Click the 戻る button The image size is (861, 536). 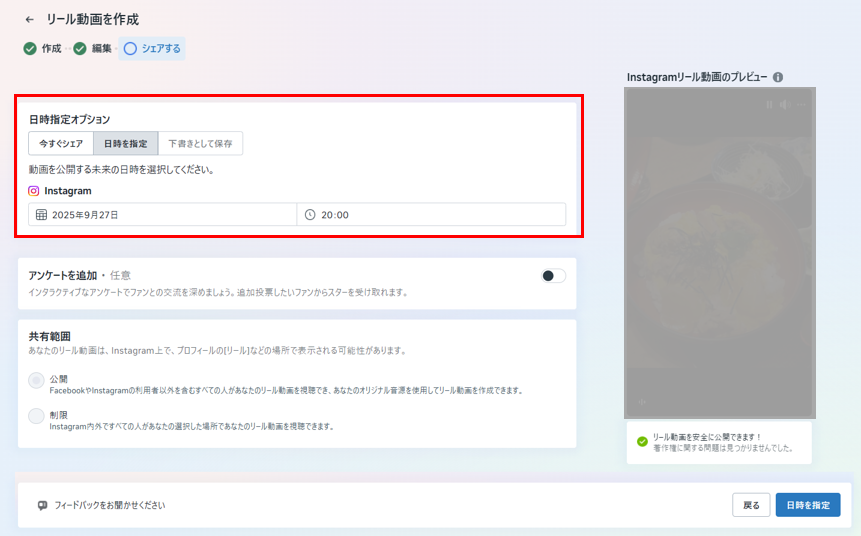click(751, 505)
